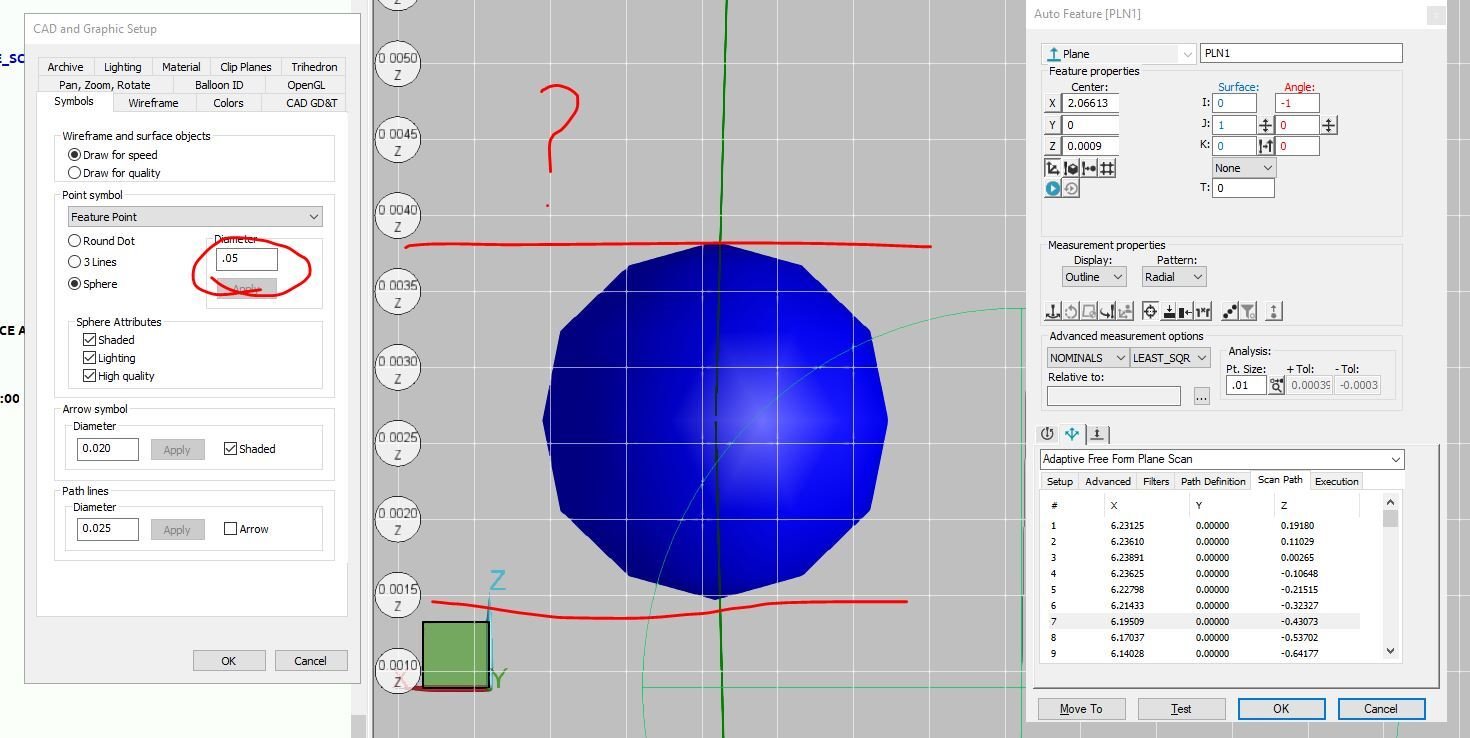This screenshot has width=1470, height=738.
Task: Open the Pattern Radial dropdown
Action: tap(1174, 277)
